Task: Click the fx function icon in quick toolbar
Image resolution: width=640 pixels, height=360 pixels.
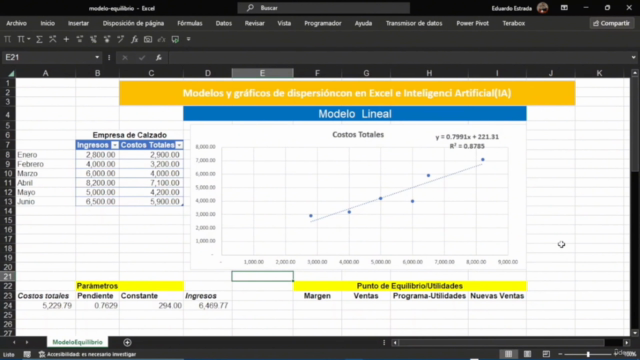Action: pyautogui.click(x=134, y=39)
